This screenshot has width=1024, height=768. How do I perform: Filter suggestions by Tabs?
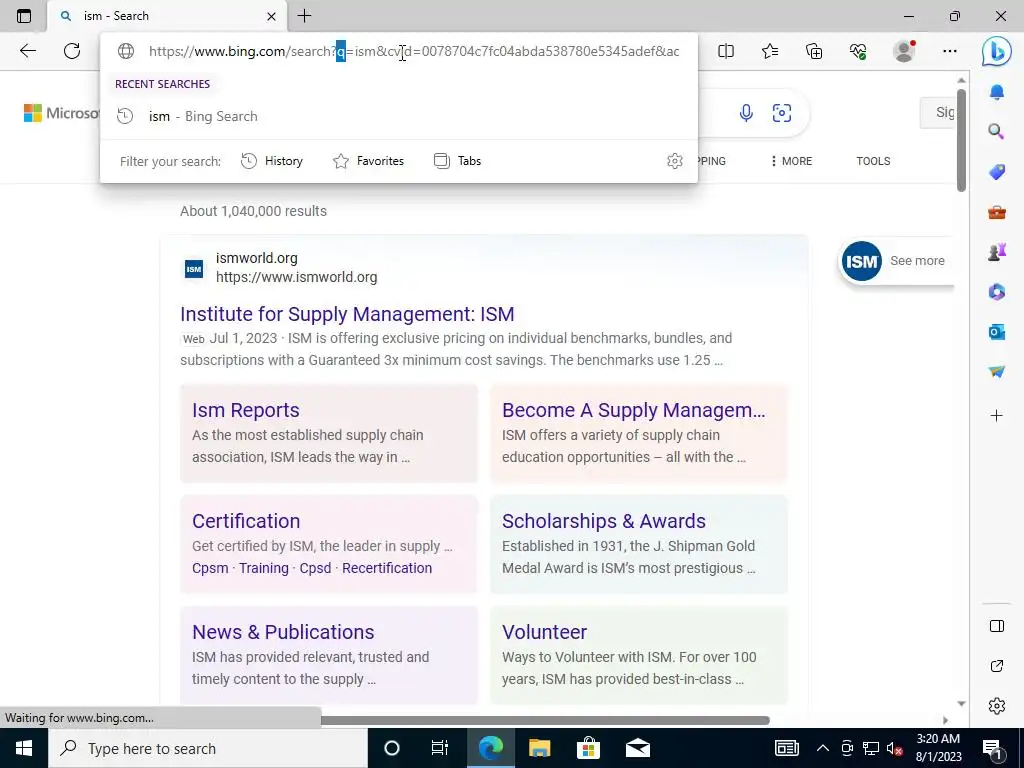(457, 161)
